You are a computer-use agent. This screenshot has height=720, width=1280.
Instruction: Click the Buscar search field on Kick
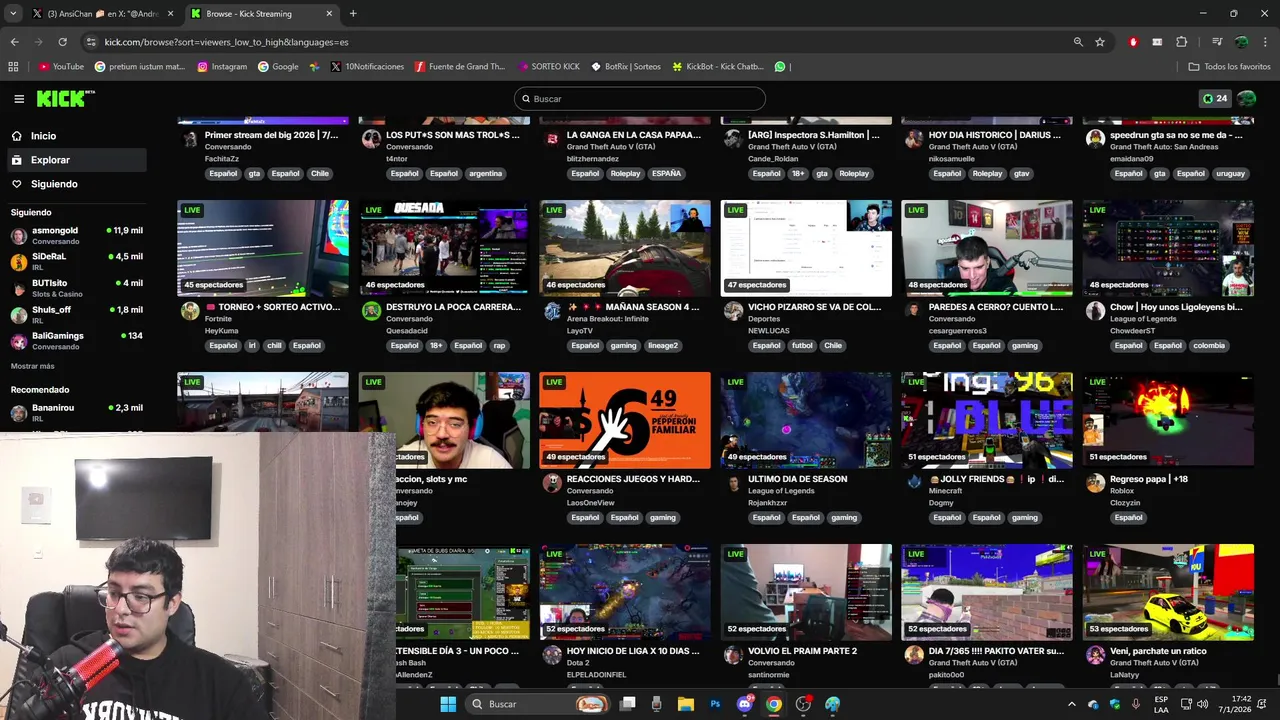click(640, 99)
